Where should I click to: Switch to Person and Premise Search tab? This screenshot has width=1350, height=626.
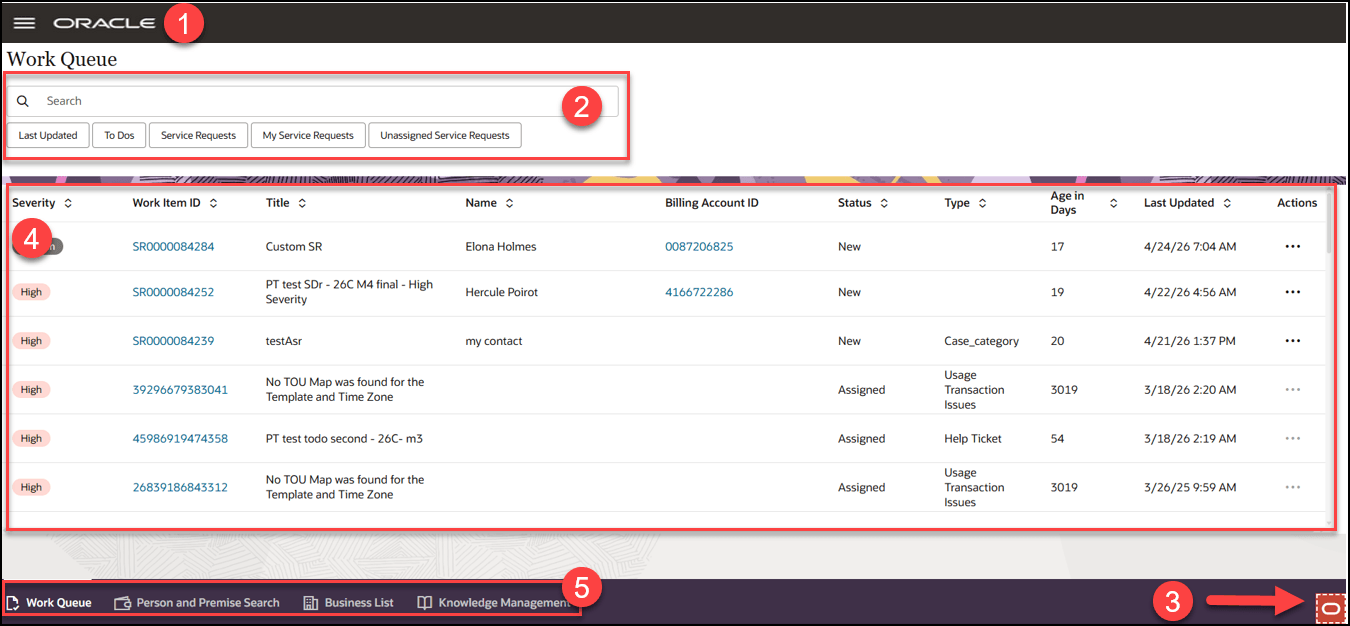pyautogui.click(x=197, y=603)
